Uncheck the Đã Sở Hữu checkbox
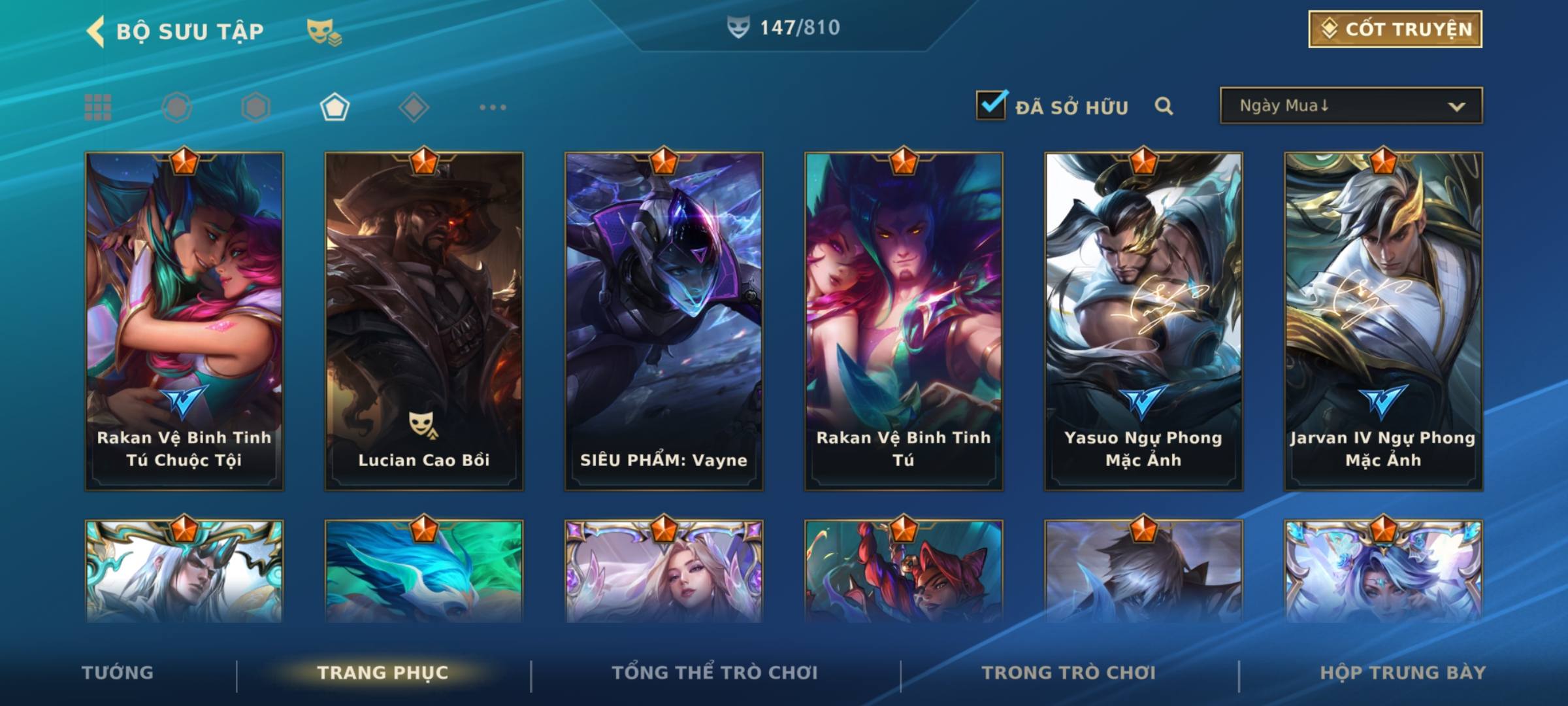This screenshot has height=706, width=1568. pos(991,105)
